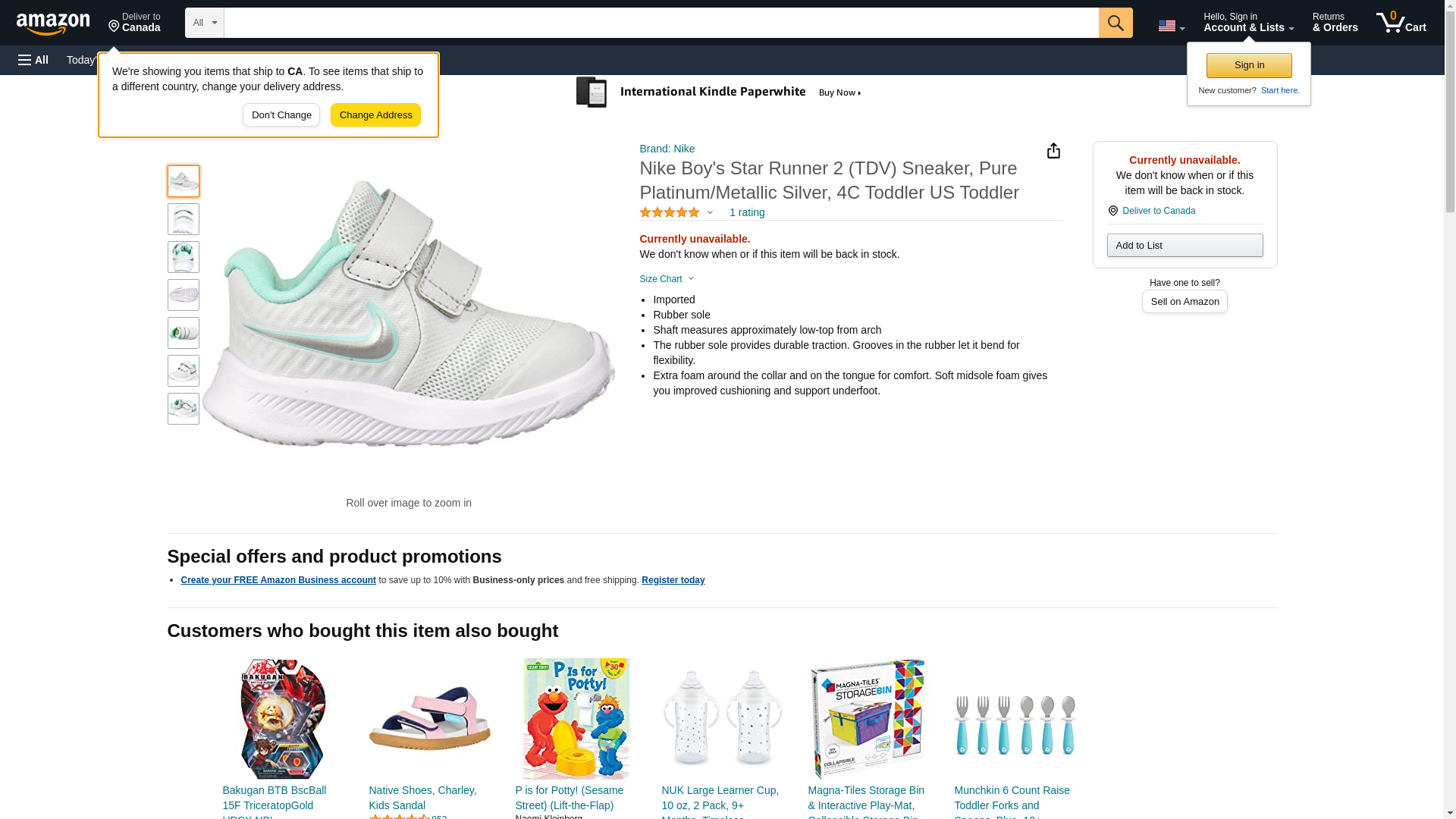The image size is (1456, 819).
Task: Click the yellow Sign in button
Action: tap(1249, 65)
